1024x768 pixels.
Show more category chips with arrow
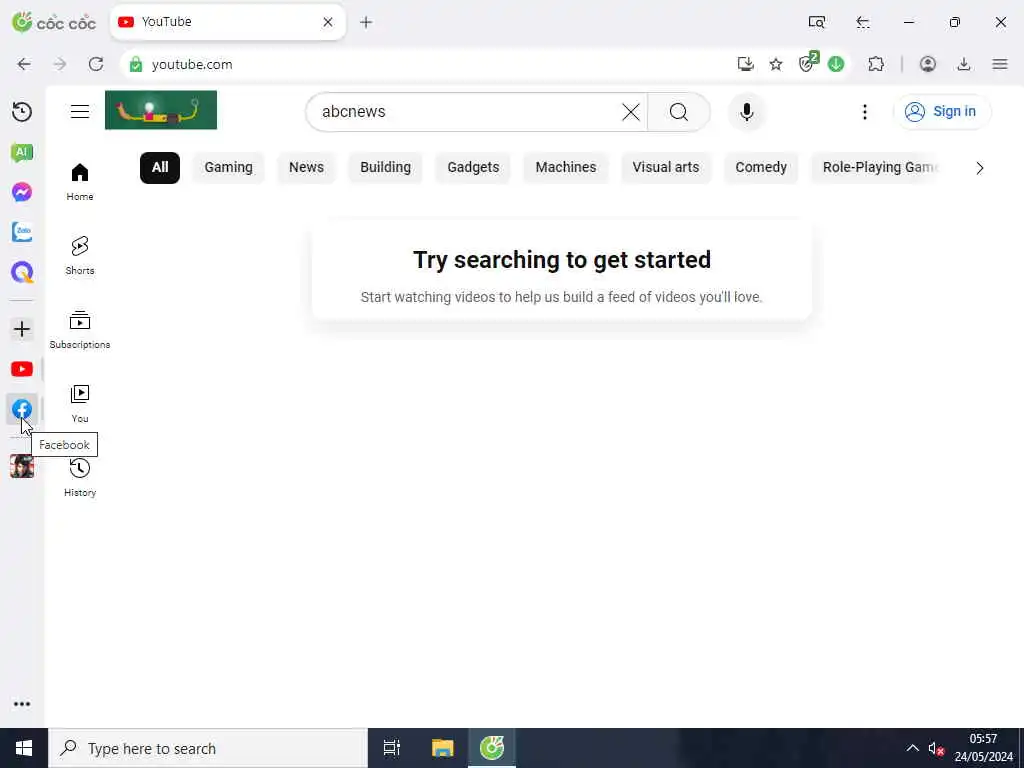point(980,168)
